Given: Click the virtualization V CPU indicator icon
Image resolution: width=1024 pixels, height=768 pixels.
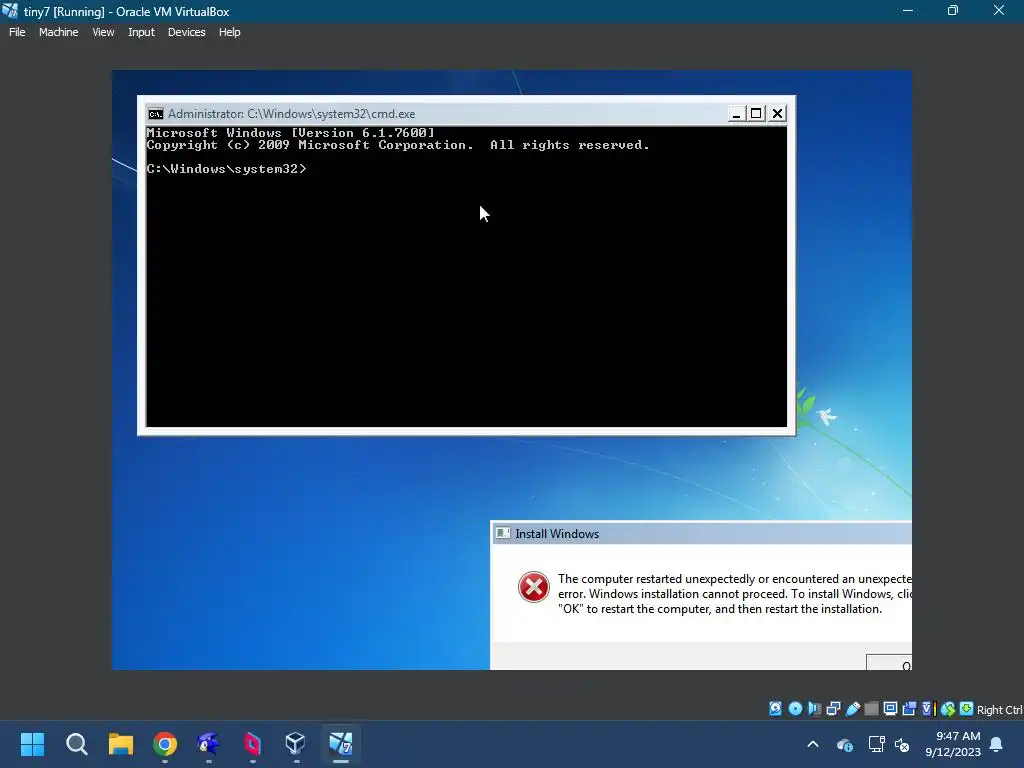Looking at the screenshot, I should point(928,709).
